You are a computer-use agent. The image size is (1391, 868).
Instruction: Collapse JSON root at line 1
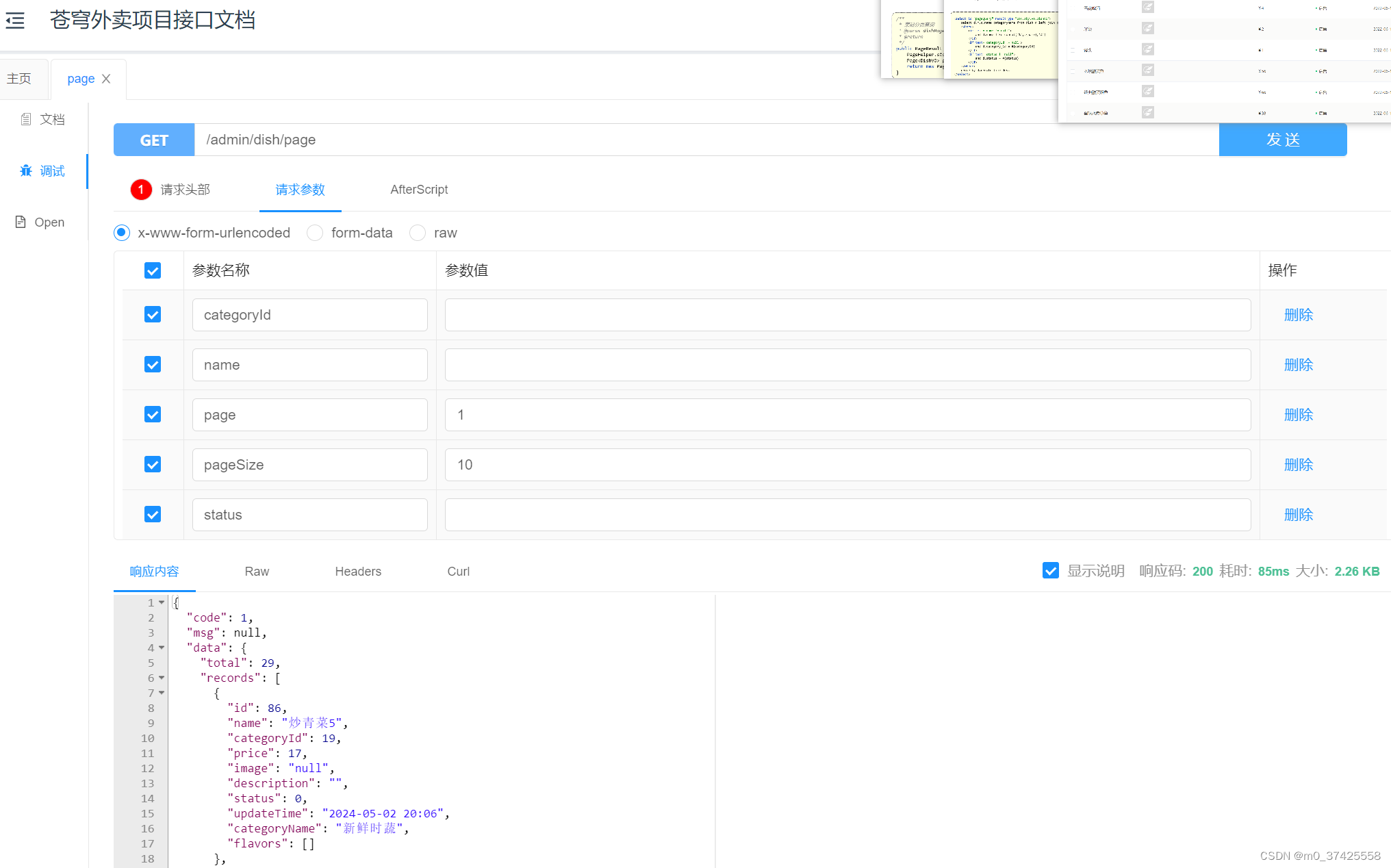pyautogui.click(x=162, y=602)
